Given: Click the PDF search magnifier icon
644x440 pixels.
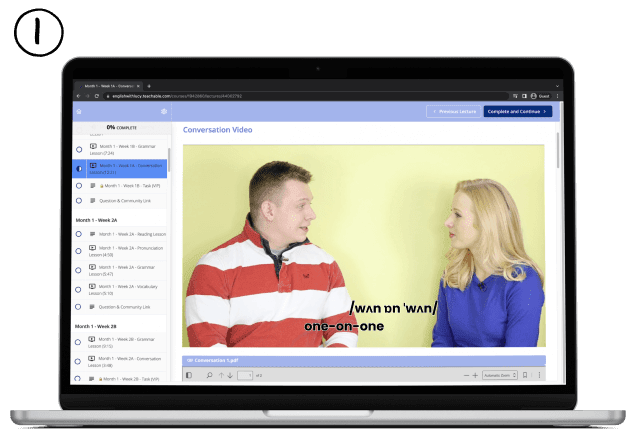Looking at the screenshot, I should coord(209,375).
